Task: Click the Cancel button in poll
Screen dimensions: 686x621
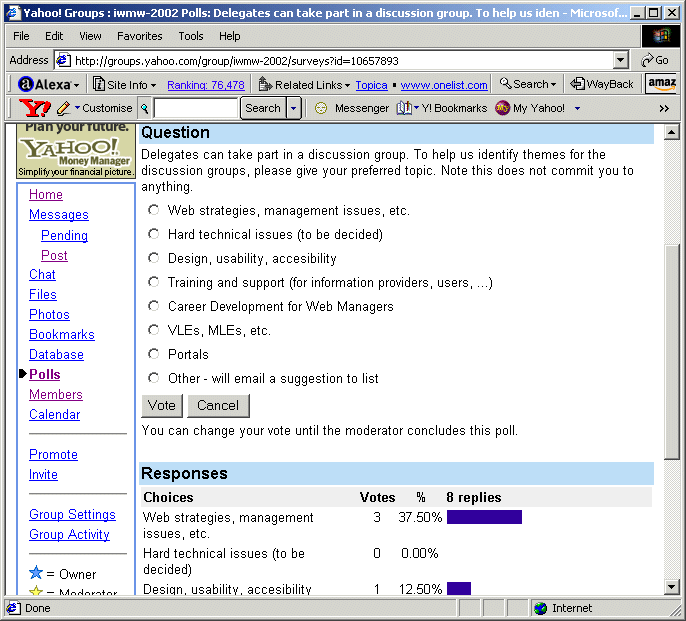Action: click(218, 405)
